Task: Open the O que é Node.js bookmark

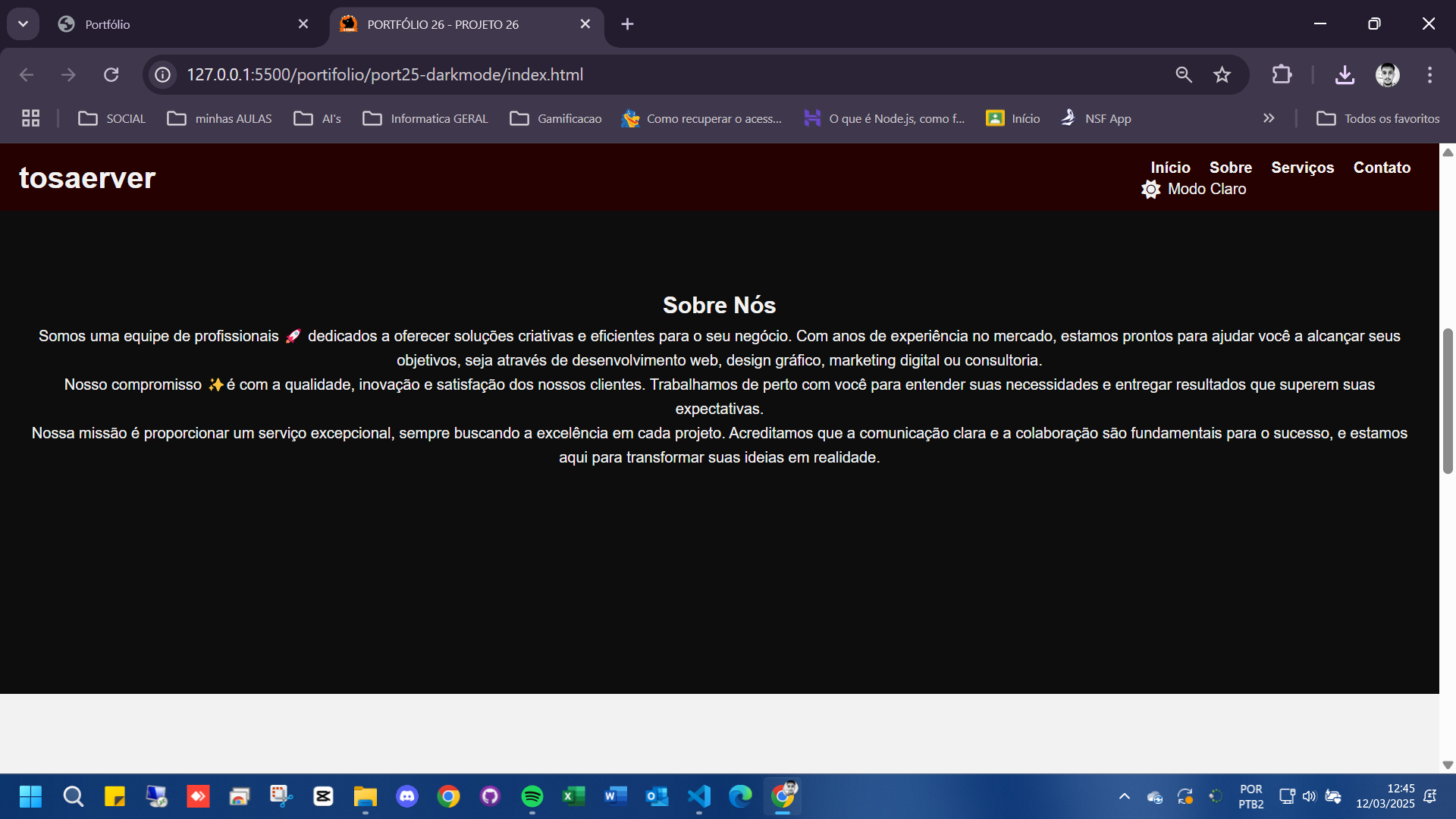Action: click(x=884, y=118)
